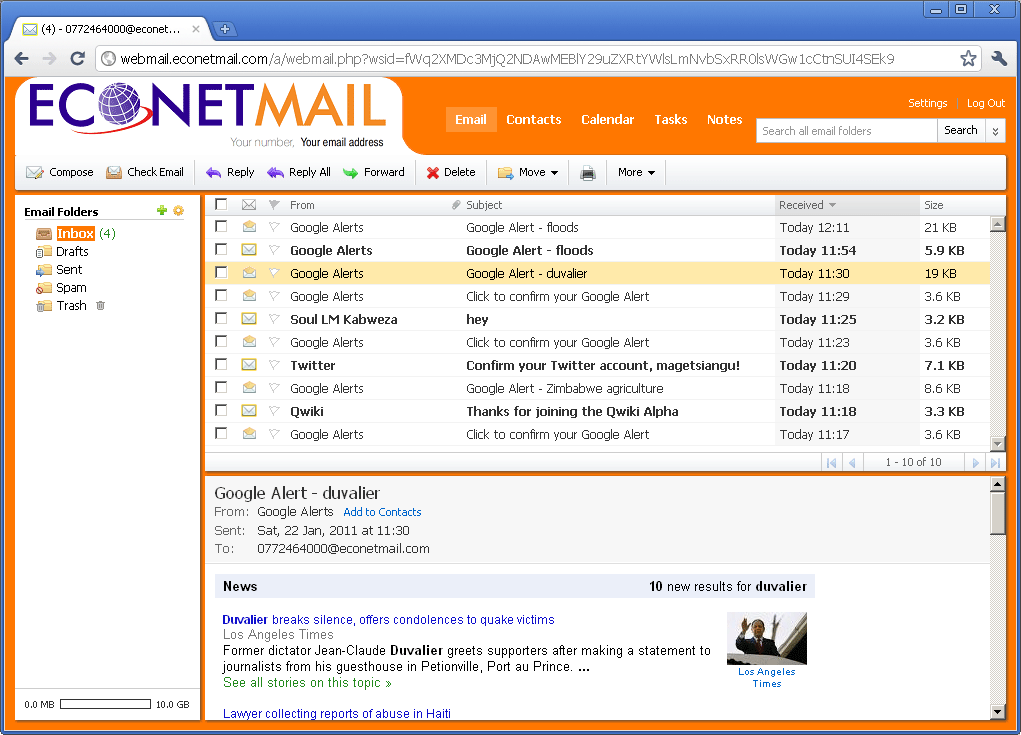Check the Today 12:11 floods email

point(221,227)
